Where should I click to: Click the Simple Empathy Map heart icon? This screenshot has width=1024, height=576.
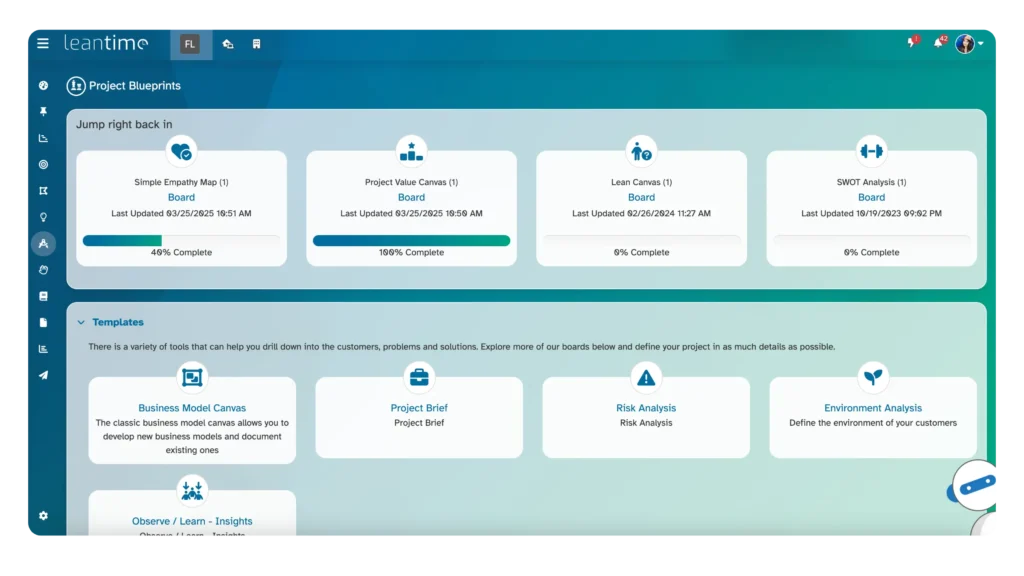point(182,152)
